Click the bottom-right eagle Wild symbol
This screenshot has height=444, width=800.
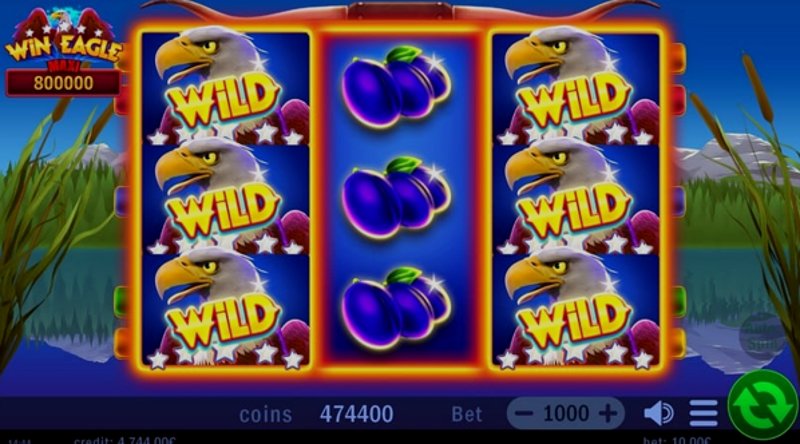point(576,310)
